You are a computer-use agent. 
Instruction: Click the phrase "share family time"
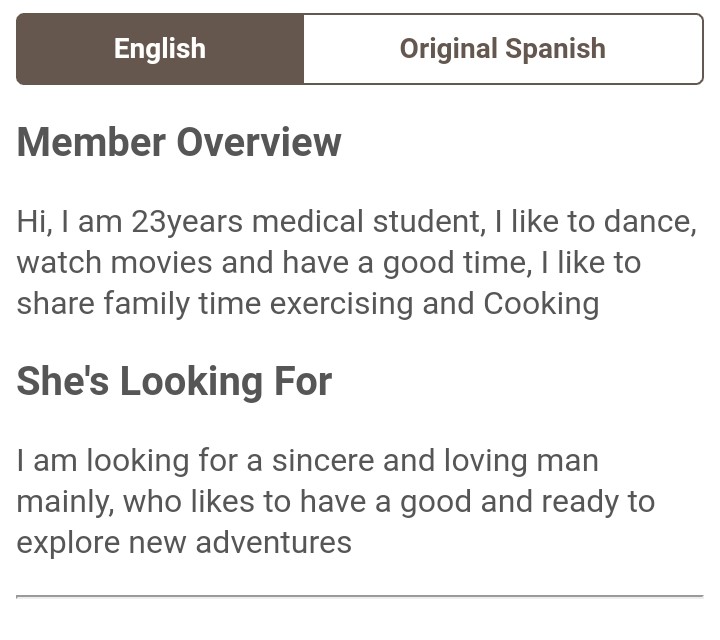[x=139, y=304]
